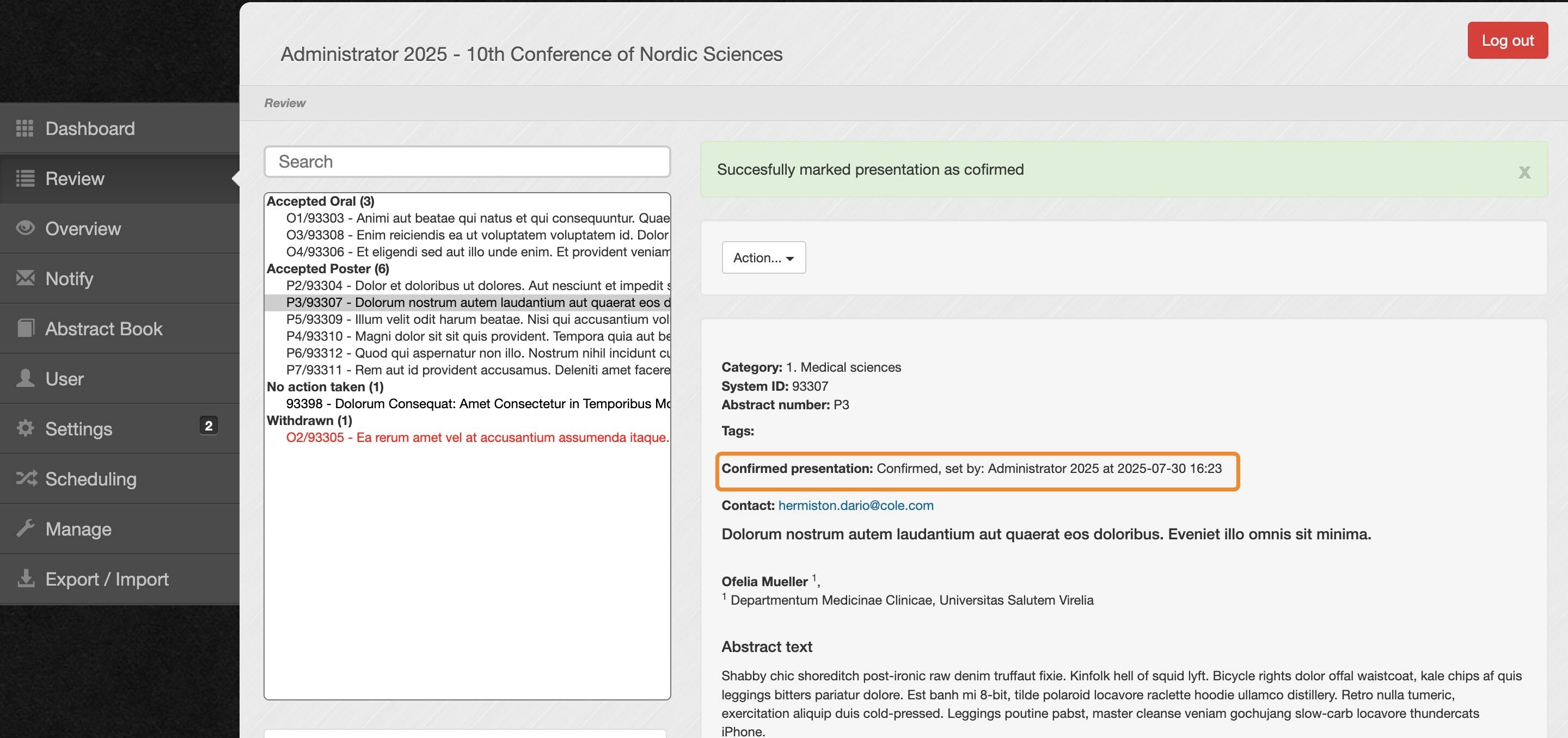Open the Review menu item
This screenshot has height=738, width=1568.
[x=74, y=179]
